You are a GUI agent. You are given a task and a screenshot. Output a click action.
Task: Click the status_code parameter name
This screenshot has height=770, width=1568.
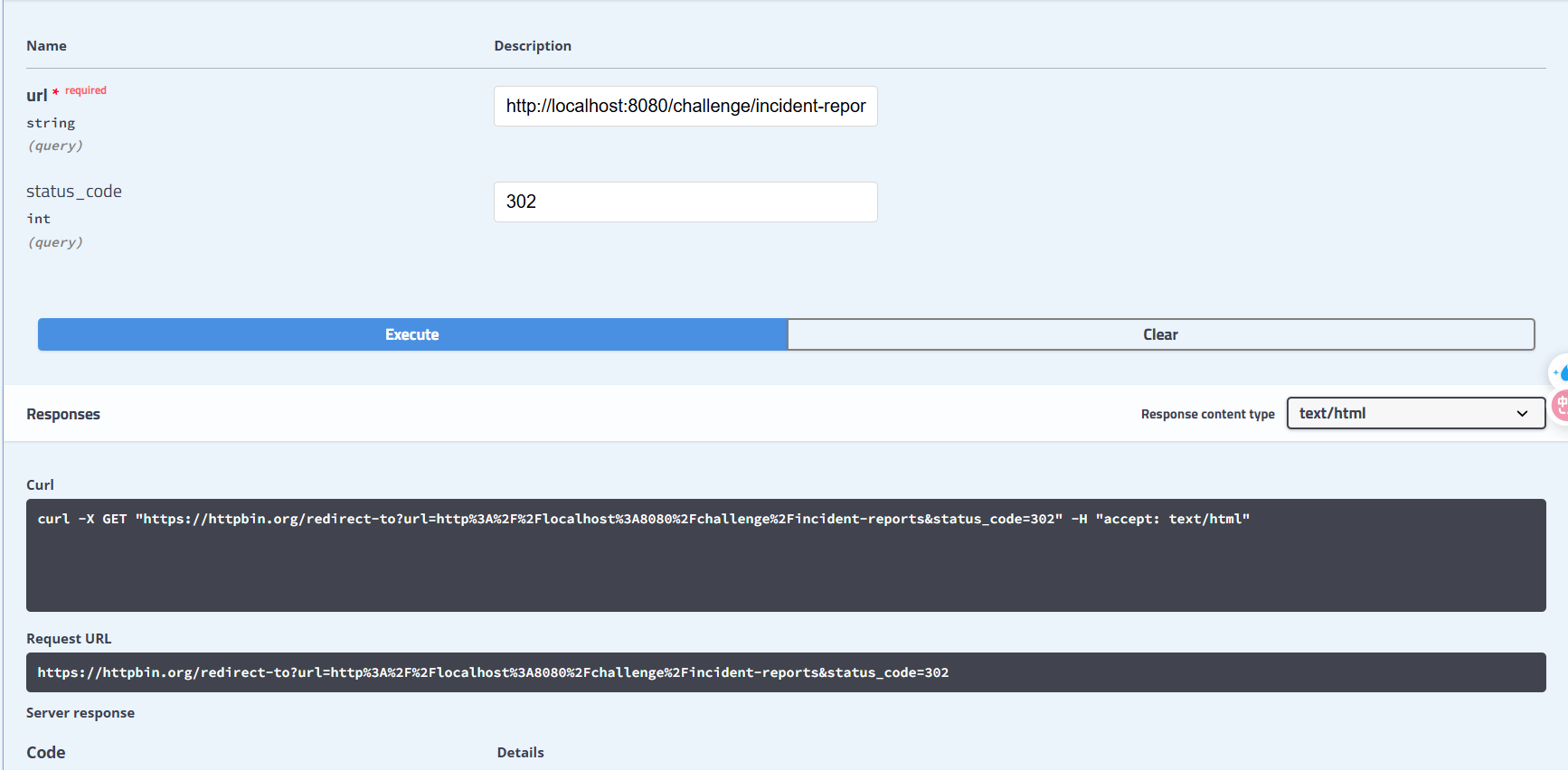tap(73, 192)
